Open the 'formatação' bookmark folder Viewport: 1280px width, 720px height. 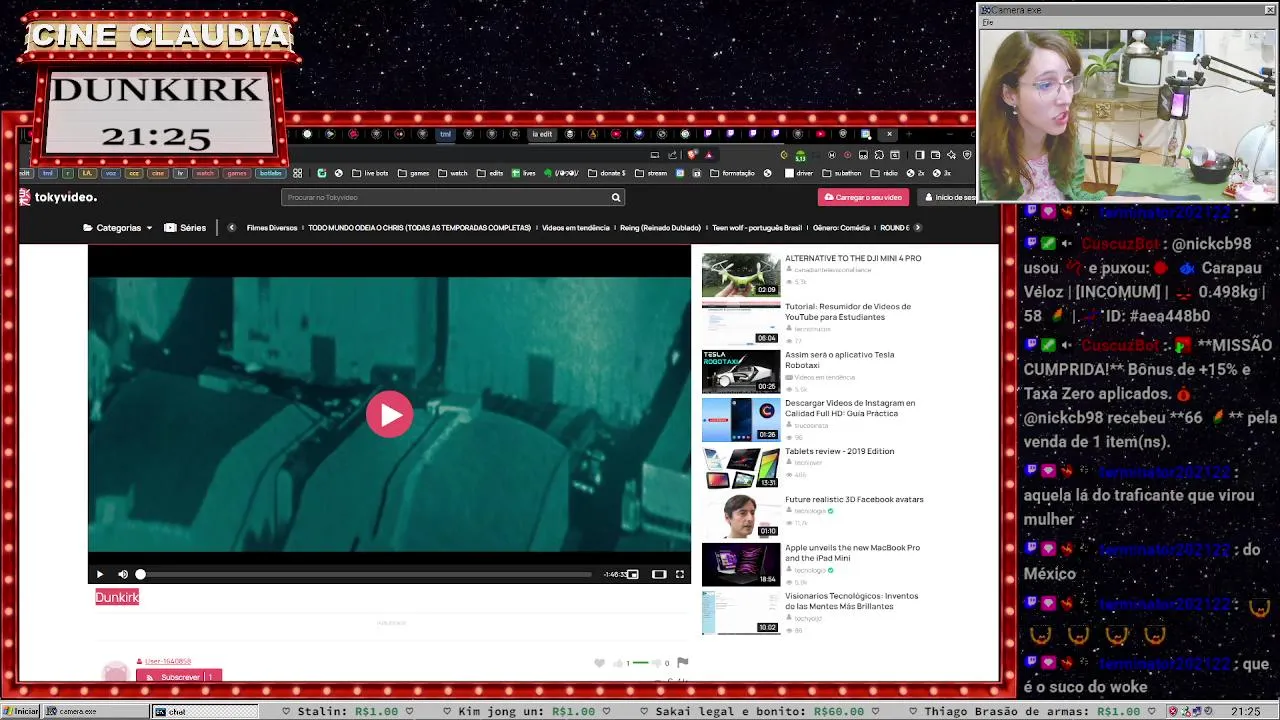(733, 173)
